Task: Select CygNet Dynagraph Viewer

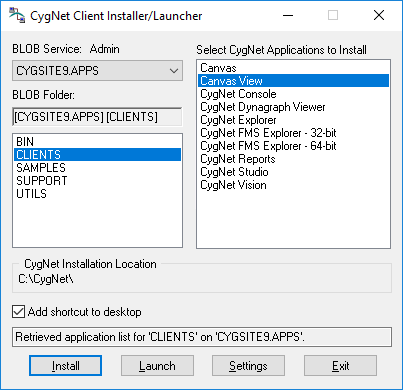Action: [x=293, y=107]
